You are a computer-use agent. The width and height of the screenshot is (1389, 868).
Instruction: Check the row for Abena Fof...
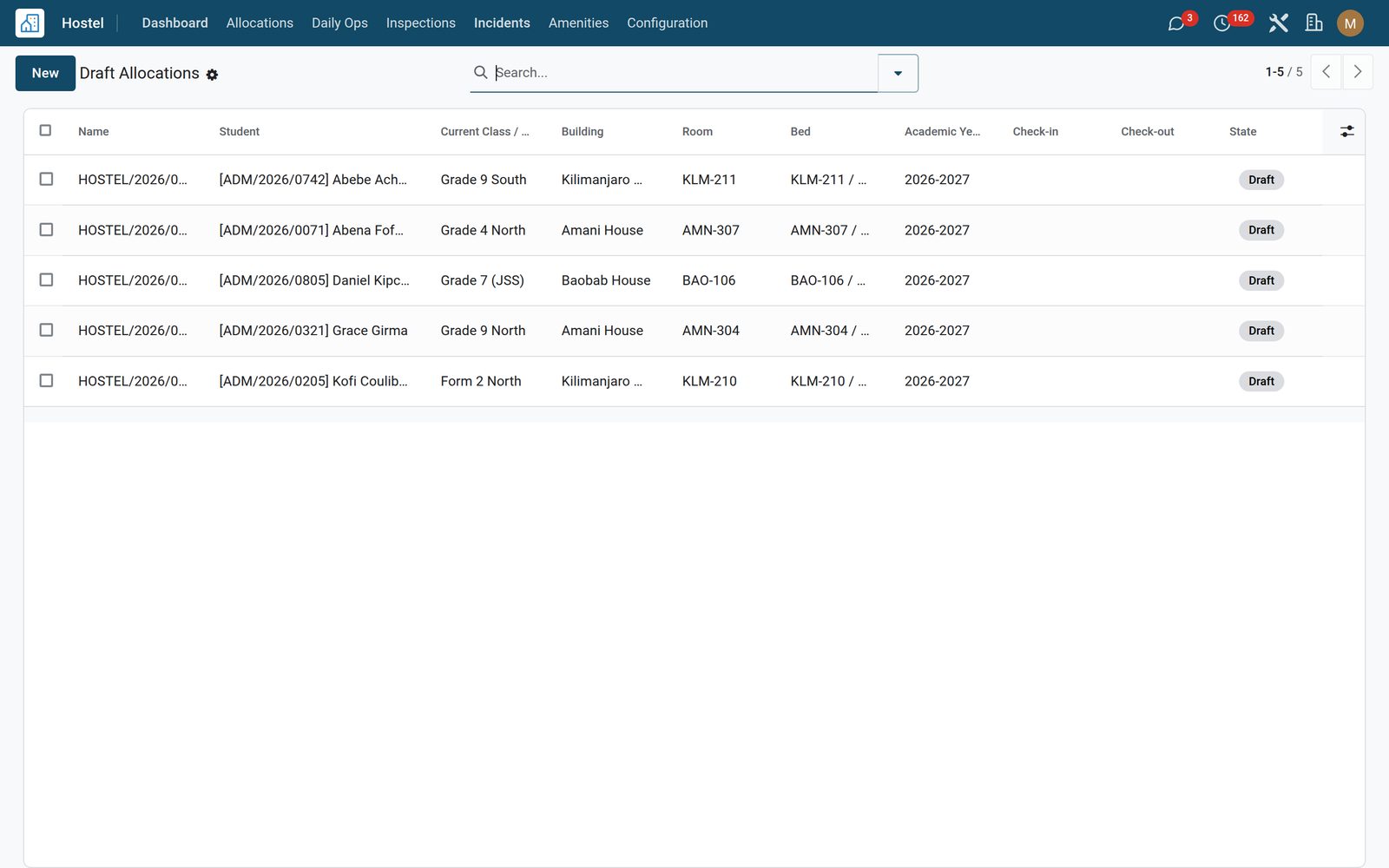click(46, 229)
